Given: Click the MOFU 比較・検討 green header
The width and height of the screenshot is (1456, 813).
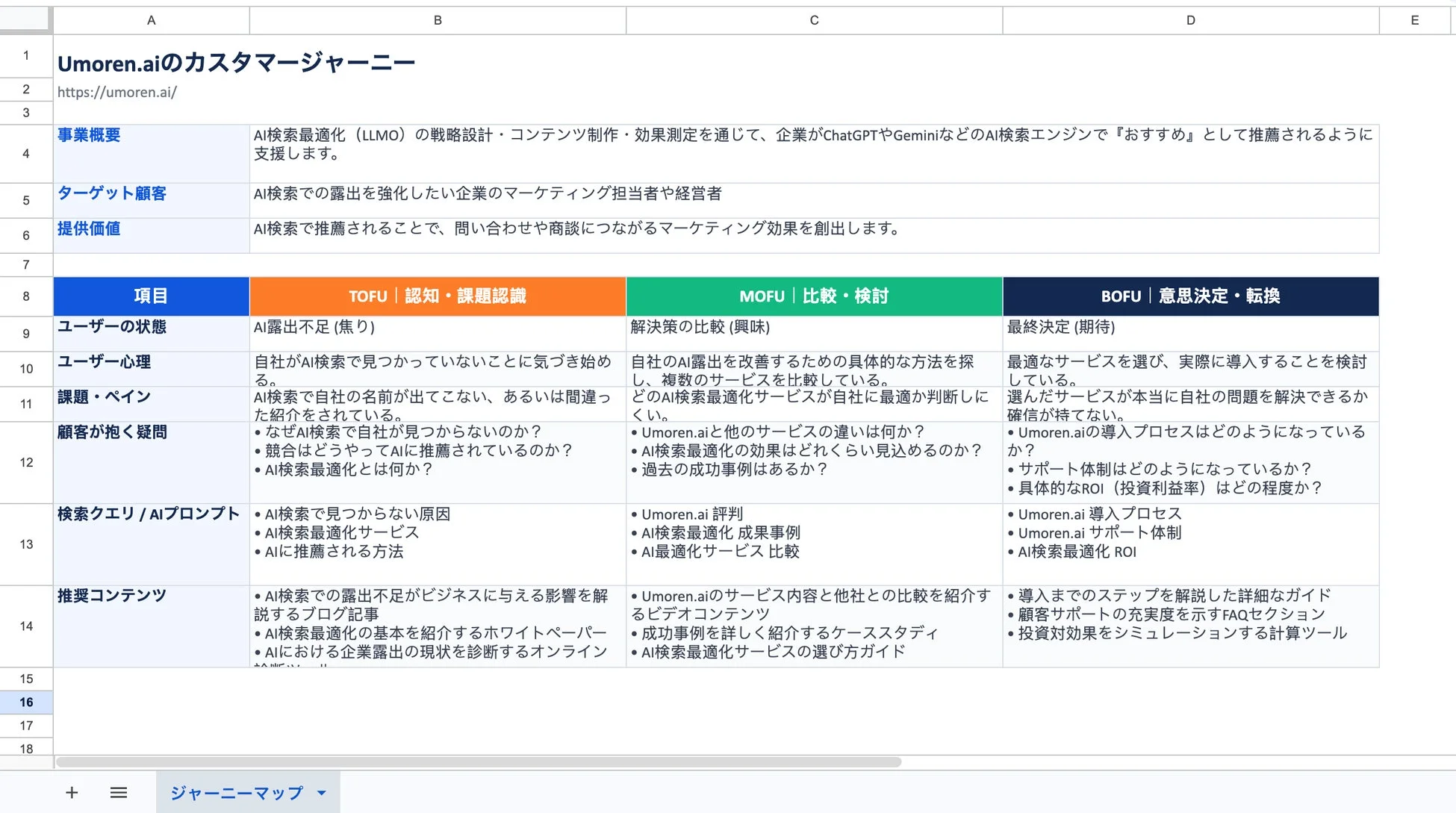Looking at the screenshot, I should (x=814, y=296).
